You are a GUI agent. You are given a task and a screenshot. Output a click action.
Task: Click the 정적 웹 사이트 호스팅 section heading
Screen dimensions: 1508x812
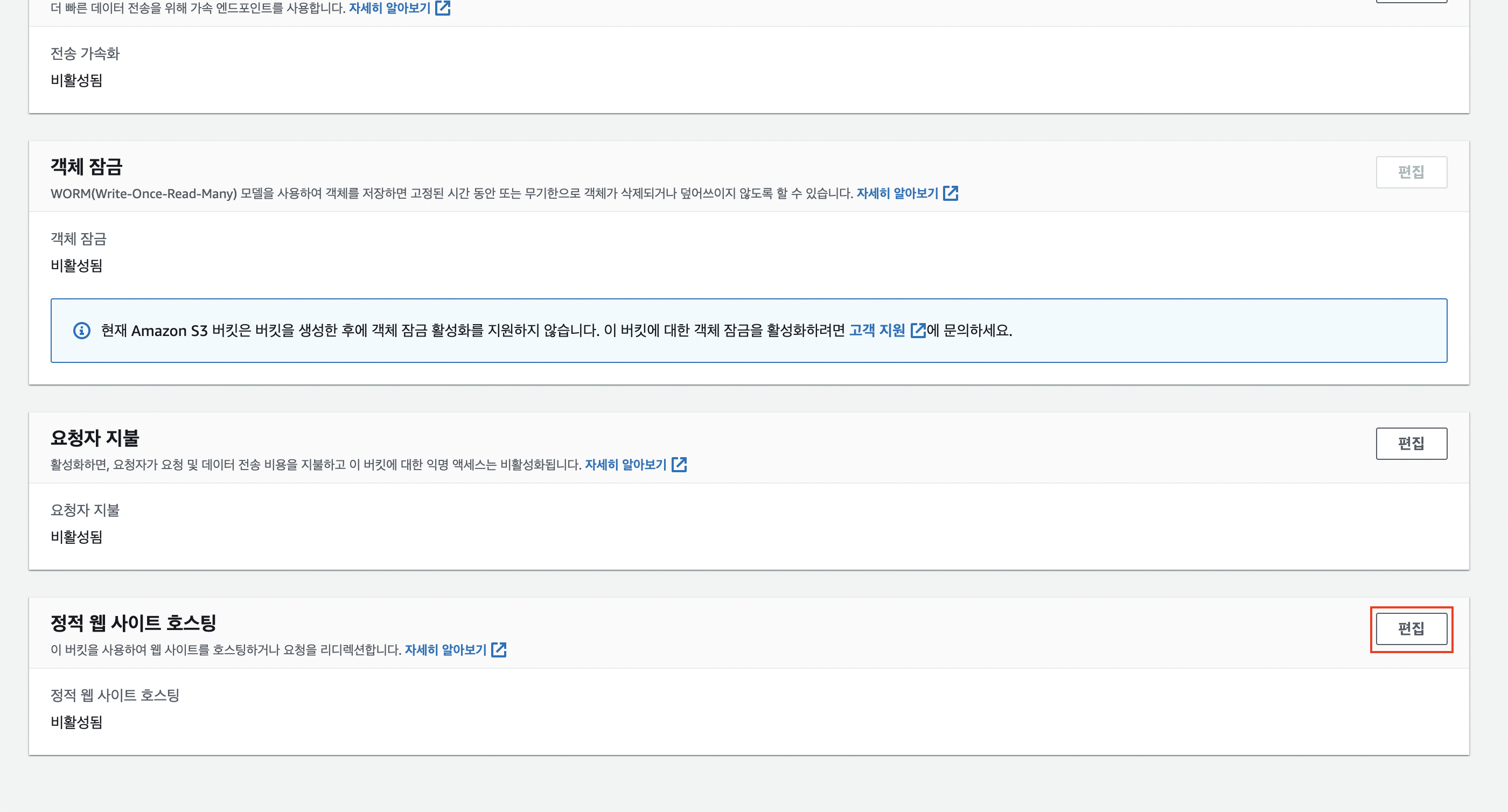pos(134,622)
